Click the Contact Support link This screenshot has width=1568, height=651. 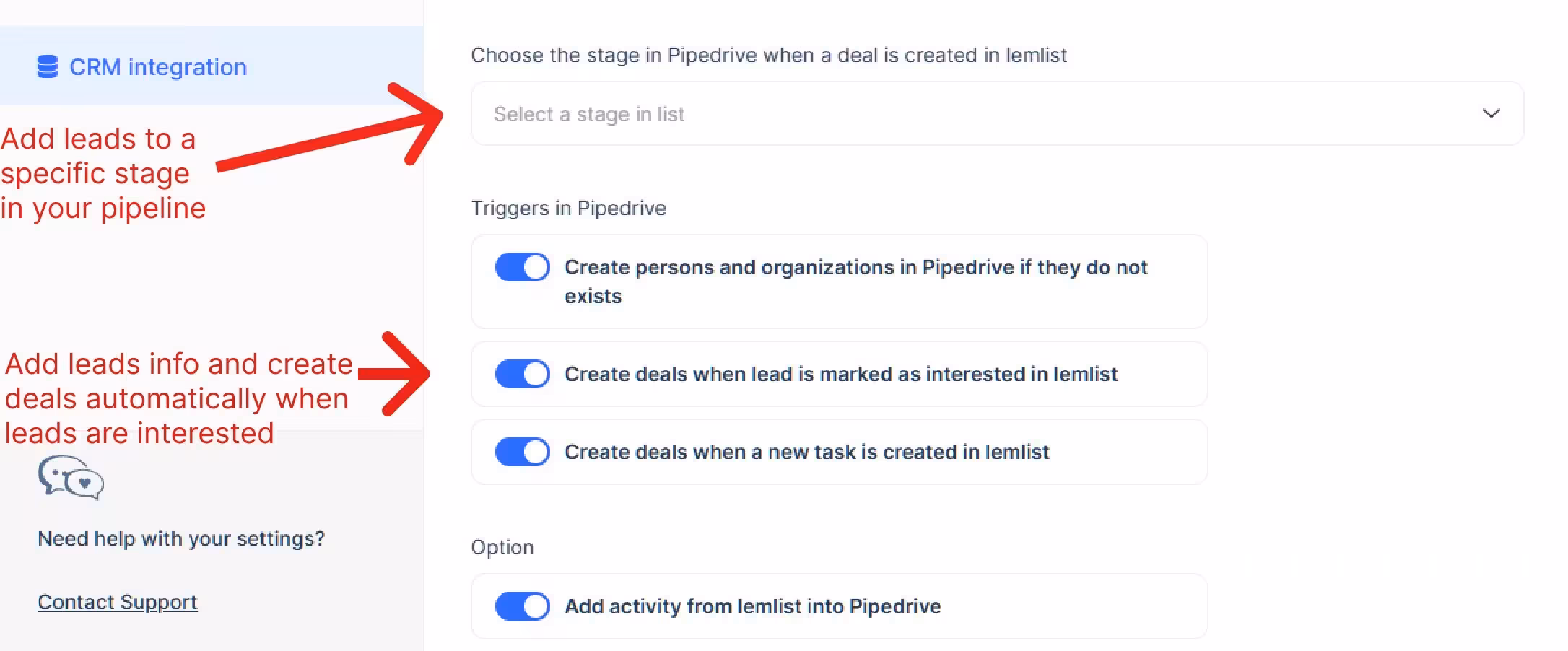[x=117, y=602]
